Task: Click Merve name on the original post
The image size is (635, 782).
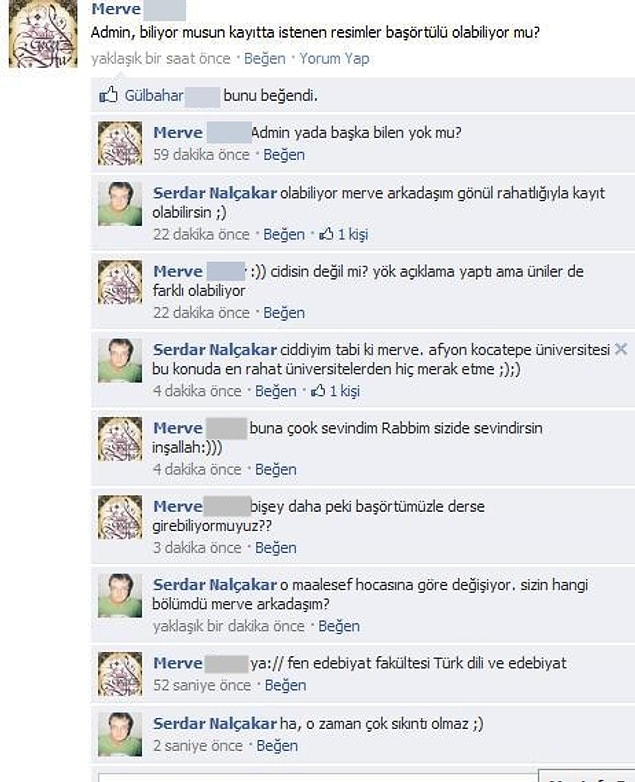Action: point(116,9)
